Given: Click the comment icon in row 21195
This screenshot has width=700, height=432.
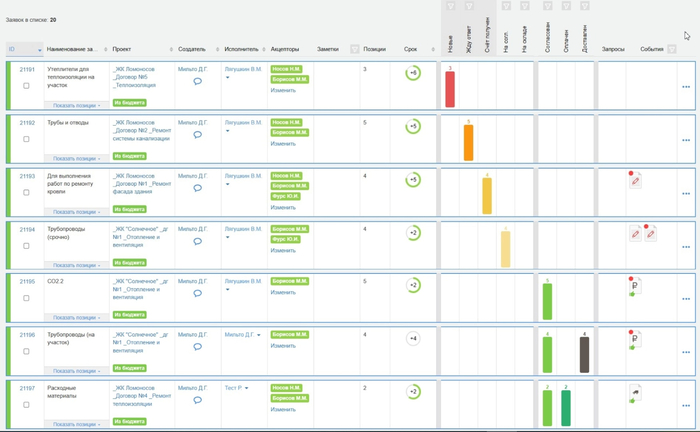Looking at the screenshot, I should coord(197,293).
